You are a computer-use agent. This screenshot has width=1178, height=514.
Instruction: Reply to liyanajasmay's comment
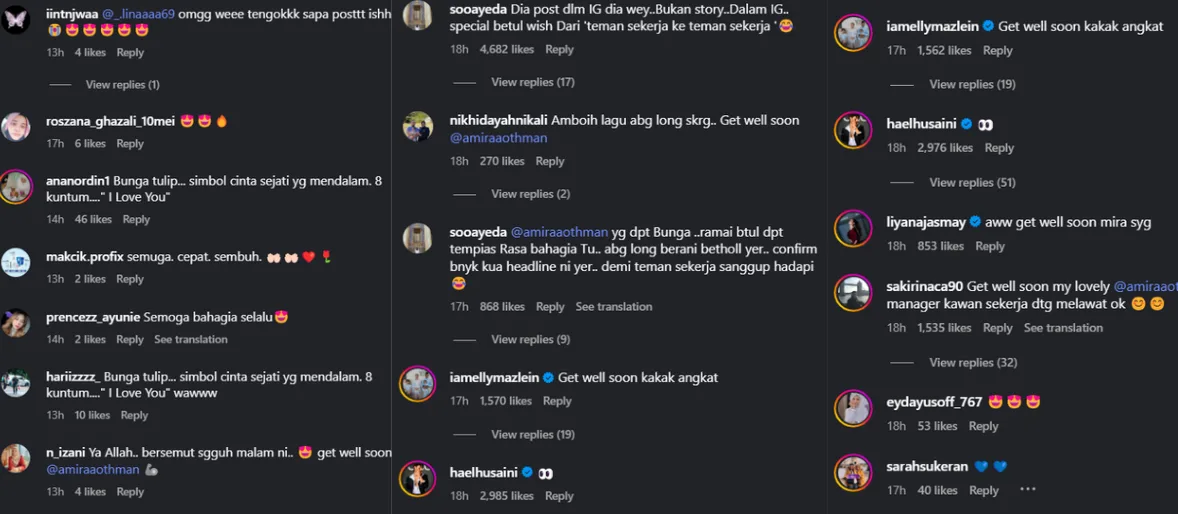(990, 246)
